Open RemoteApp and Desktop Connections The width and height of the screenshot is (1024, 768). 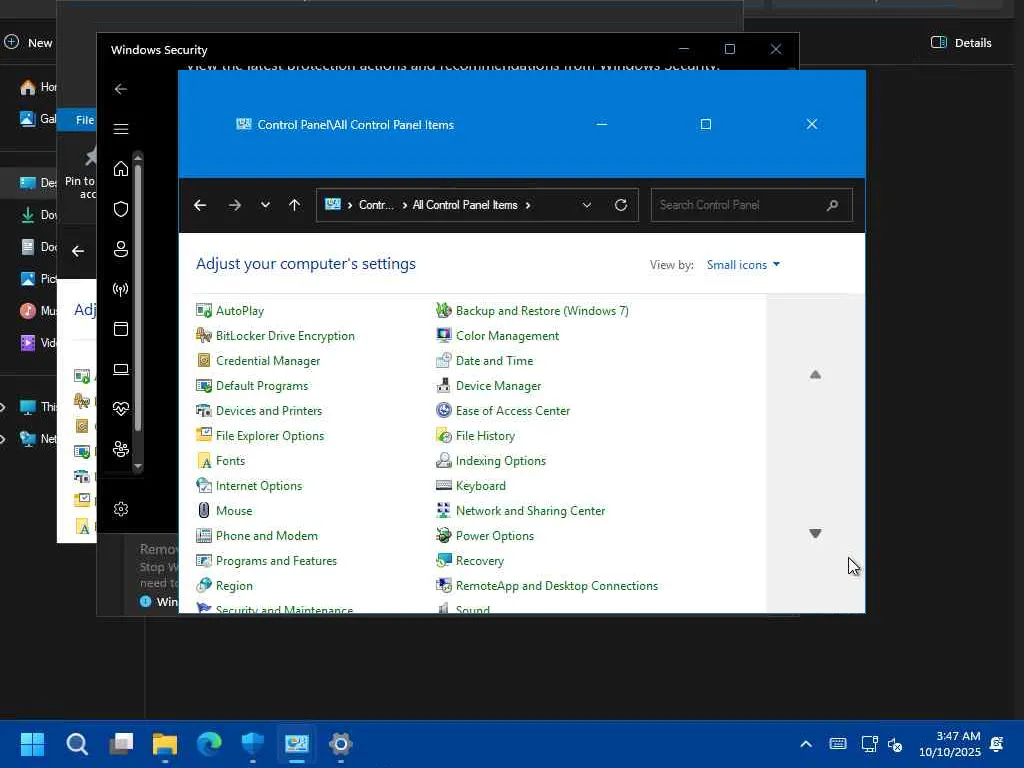(547, 586)
